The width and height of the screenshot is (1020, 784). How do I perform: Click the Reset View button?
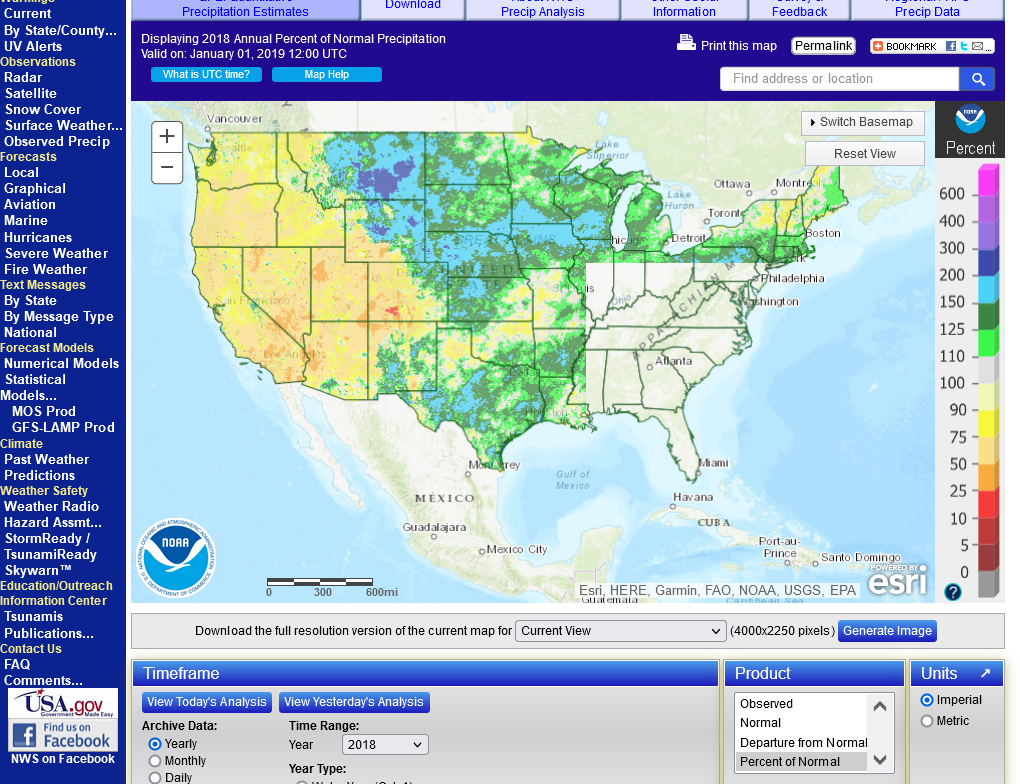(x=865, y=154)
